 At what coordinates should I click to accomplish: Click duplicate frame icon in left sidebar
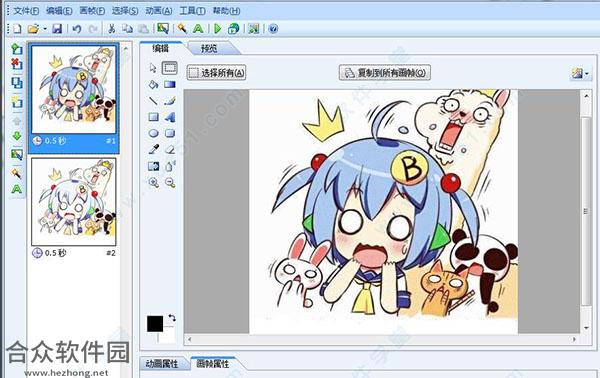coord(16,83)
